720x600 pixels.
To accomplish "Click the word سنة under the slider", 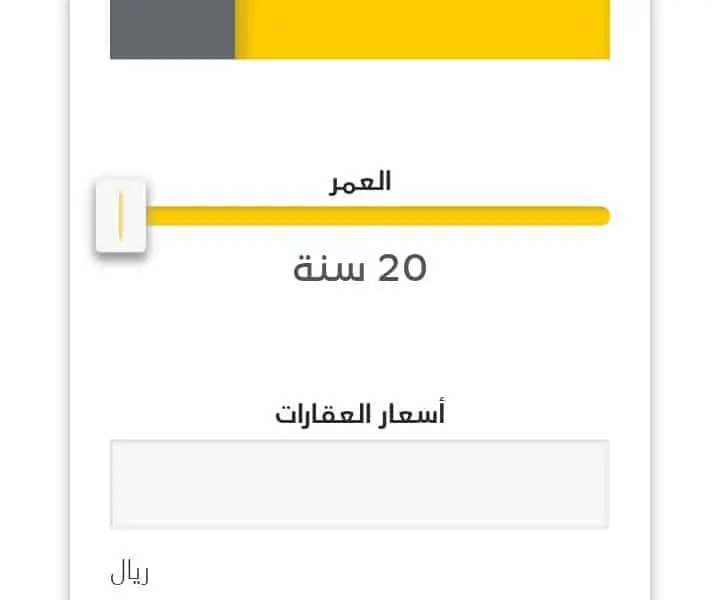I will [x=329, y=268].
